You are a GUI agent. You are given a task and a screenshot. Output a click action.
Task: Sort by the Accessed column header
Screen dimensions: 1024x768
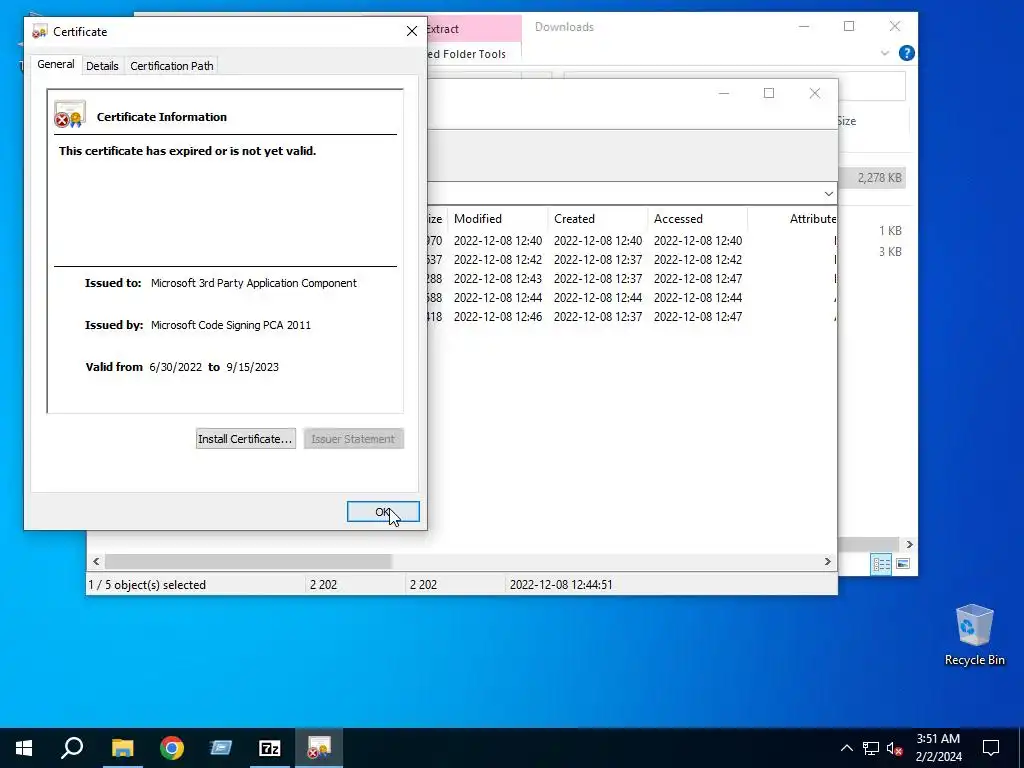(x=697, y=219)
